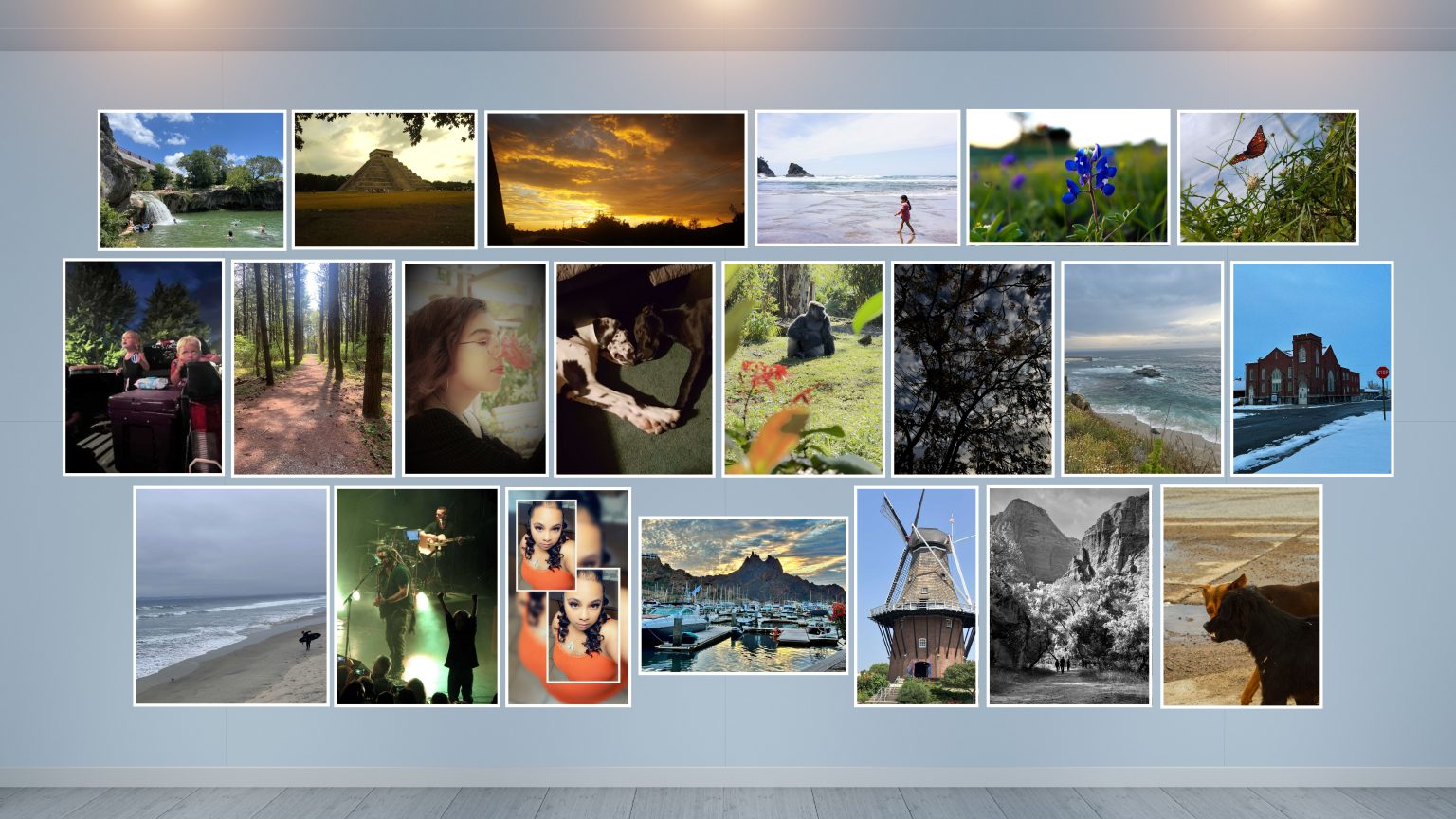
Task: Select the Dutch windmill photo
Action: [x=918, y=596]
